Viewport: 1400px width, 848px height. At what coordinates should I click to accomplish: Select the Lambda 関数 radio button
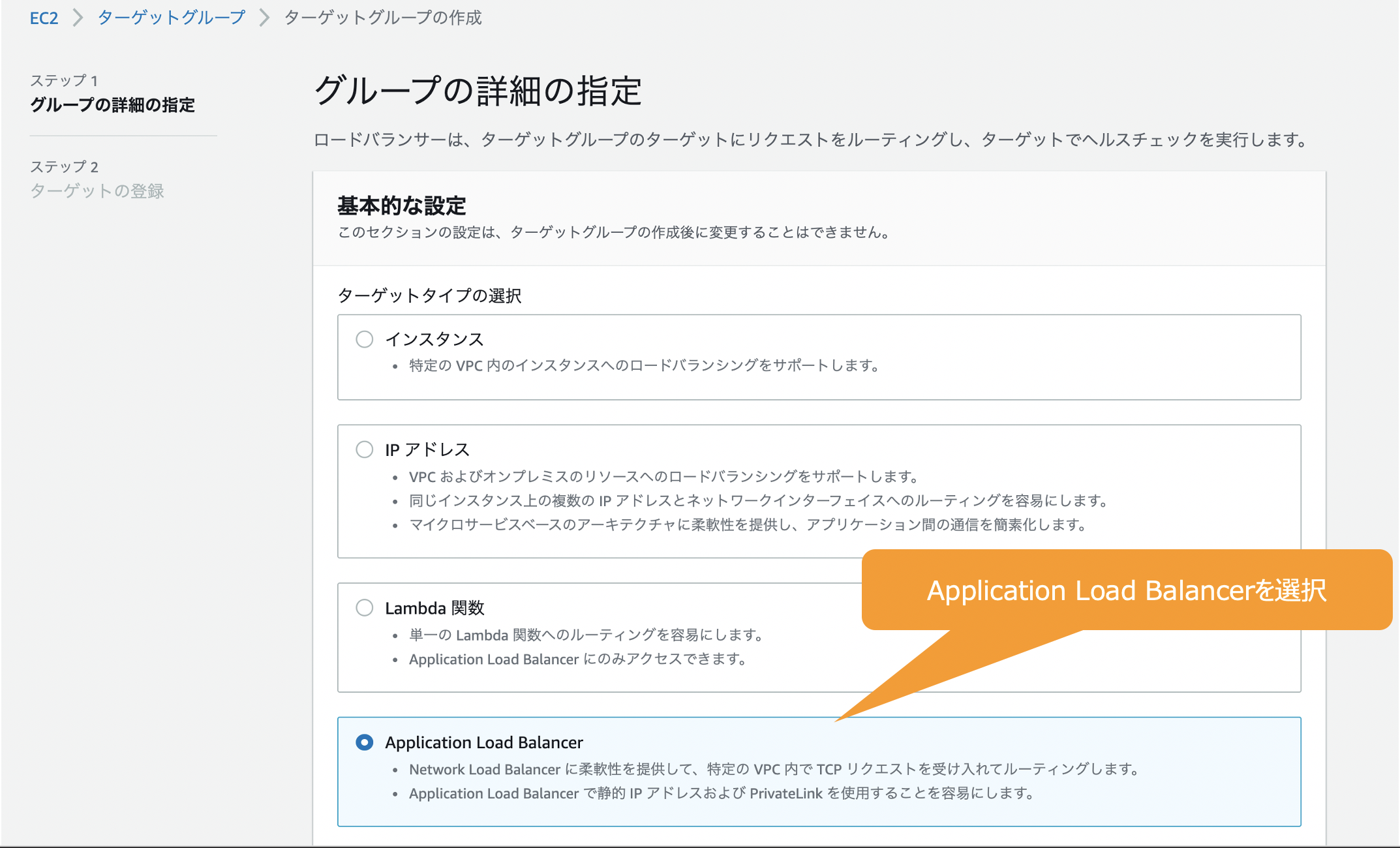(x=364, y=608)
